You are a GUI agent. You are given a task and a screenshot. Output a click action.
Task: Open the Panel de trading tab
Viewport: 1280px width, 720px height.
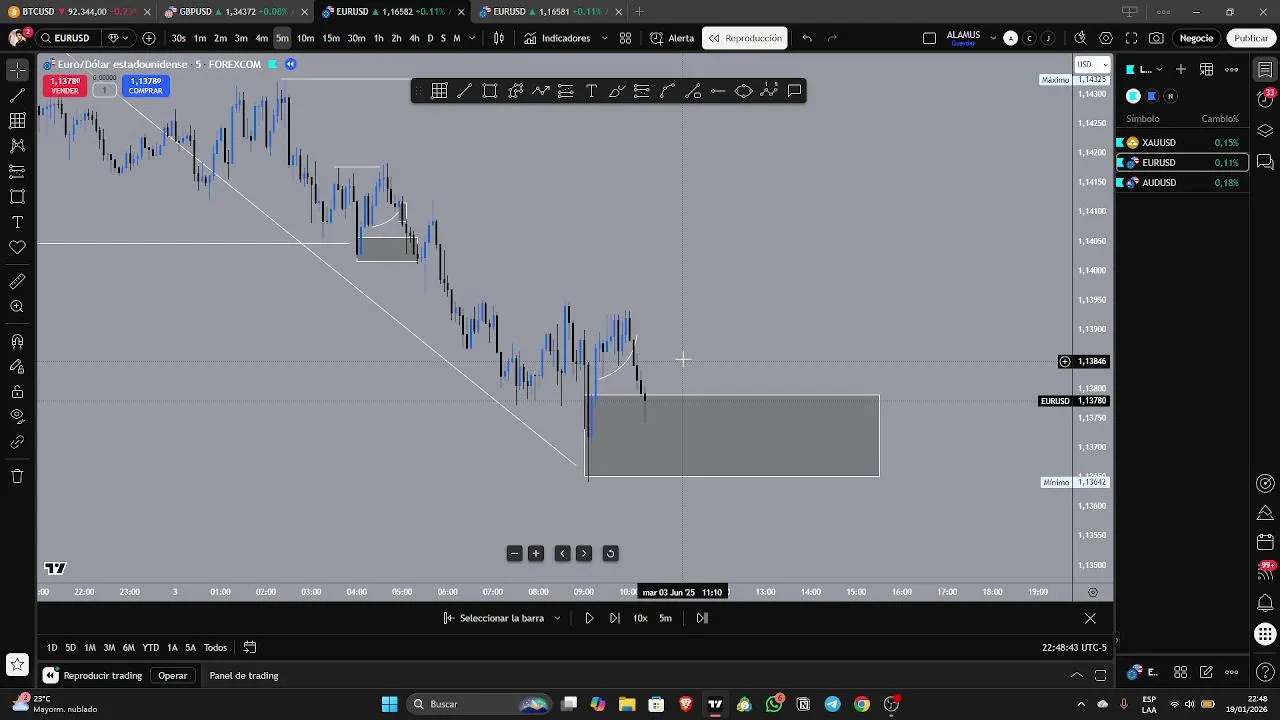click(244, 676)
